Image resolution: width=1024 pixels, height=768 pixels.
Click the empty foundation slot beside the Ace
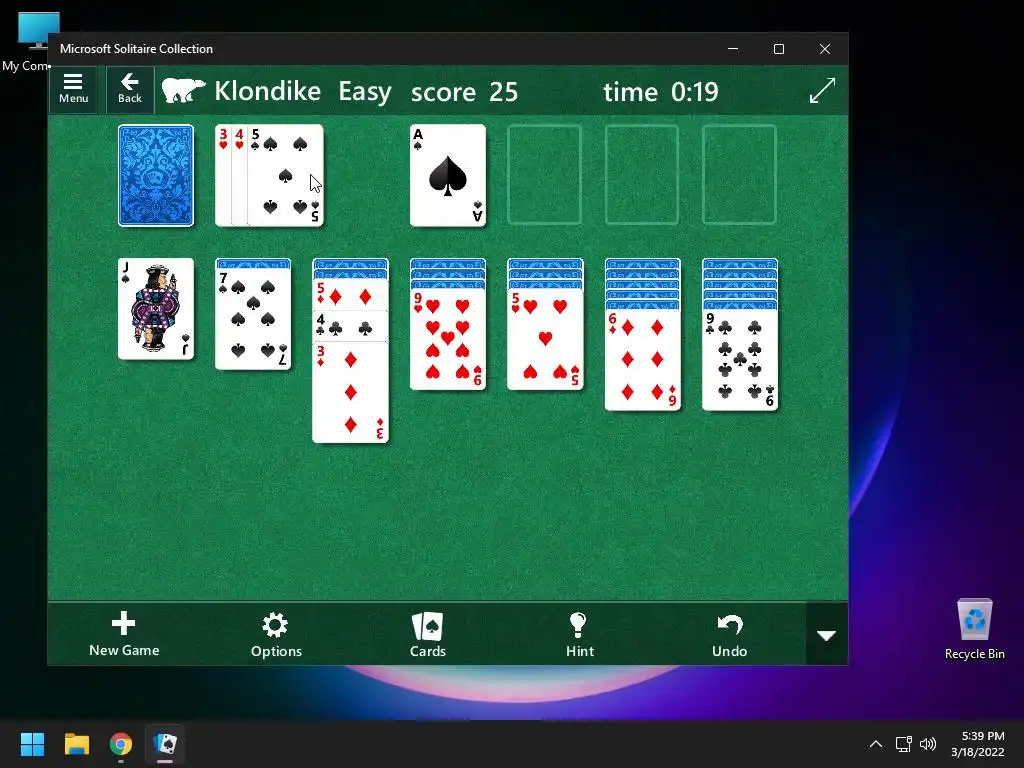[545, 176]
